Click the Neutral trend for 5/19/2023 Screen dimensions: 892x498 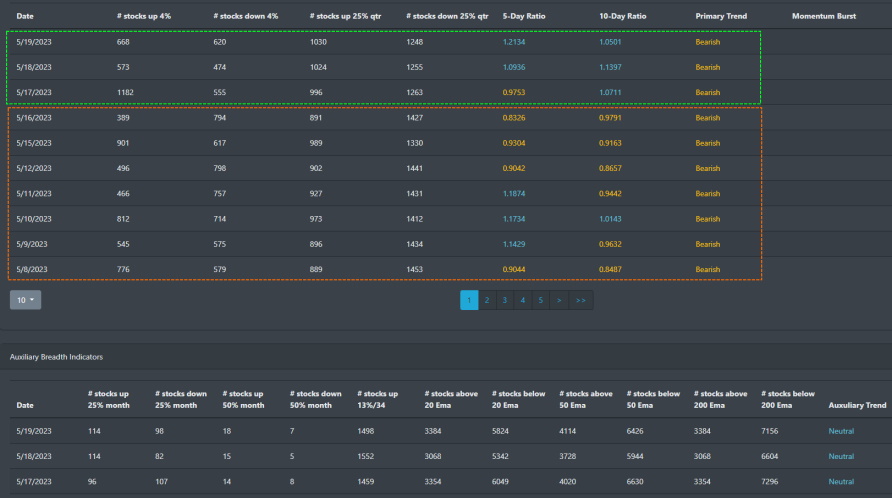click(841, 431)
